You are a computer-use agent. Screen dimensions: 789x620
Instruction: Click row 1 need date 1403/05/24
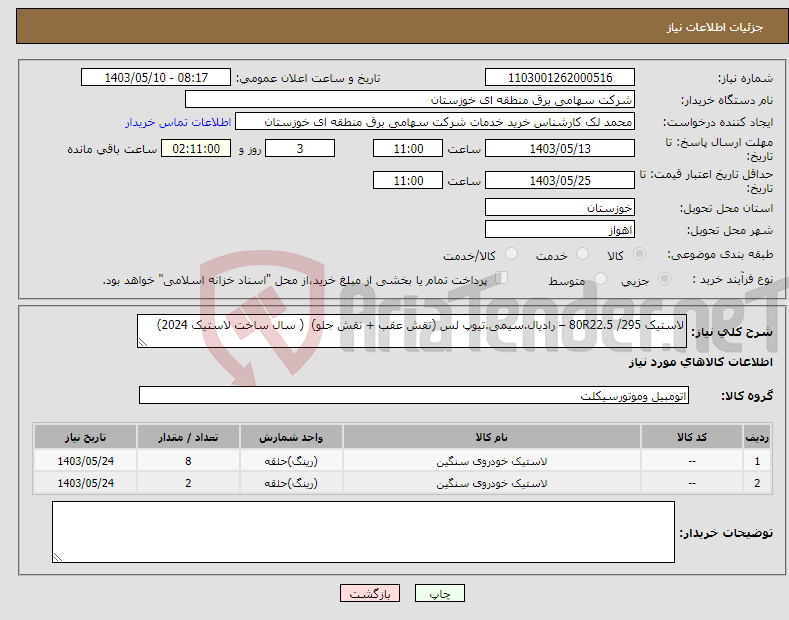click(x=86, y=461)
